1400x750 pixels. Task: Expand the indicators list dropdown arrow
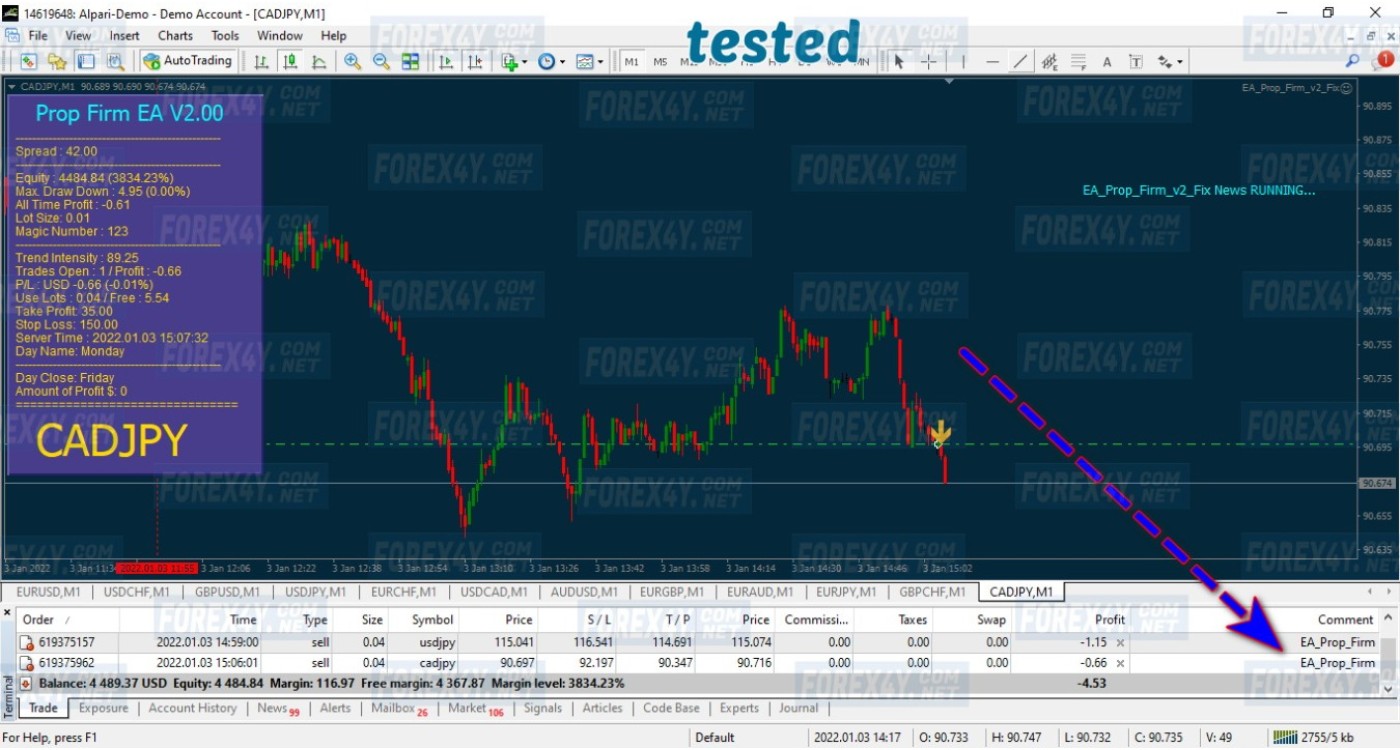524,63
